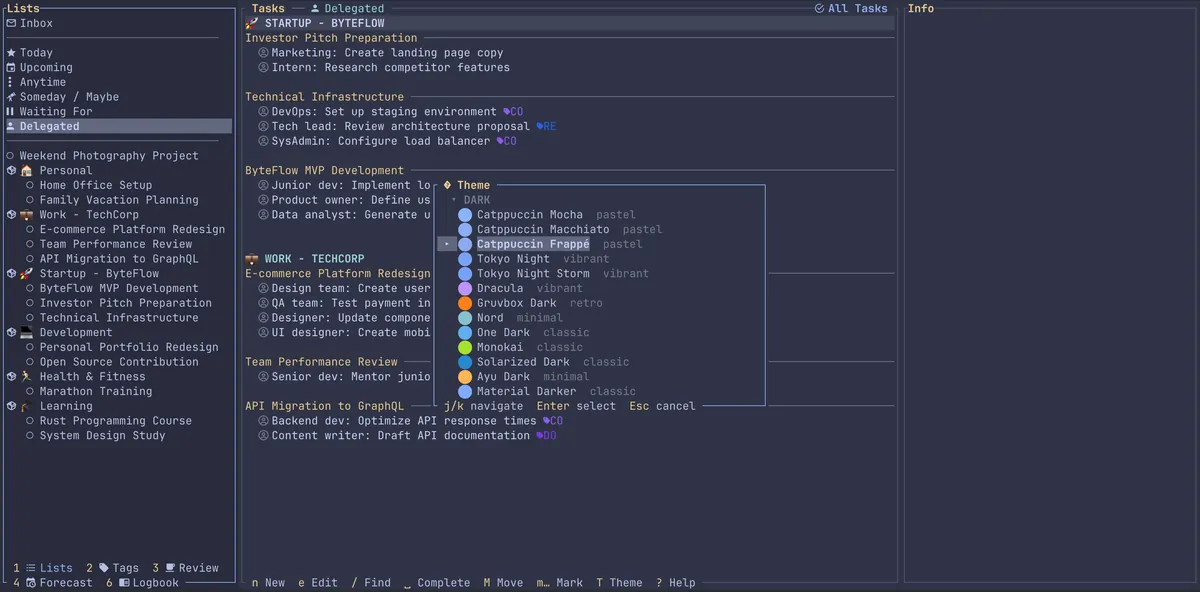This screenshot has width=1200, height=592.
Task: Mark the Junior dev task circle done
Action: coord(264,185)
